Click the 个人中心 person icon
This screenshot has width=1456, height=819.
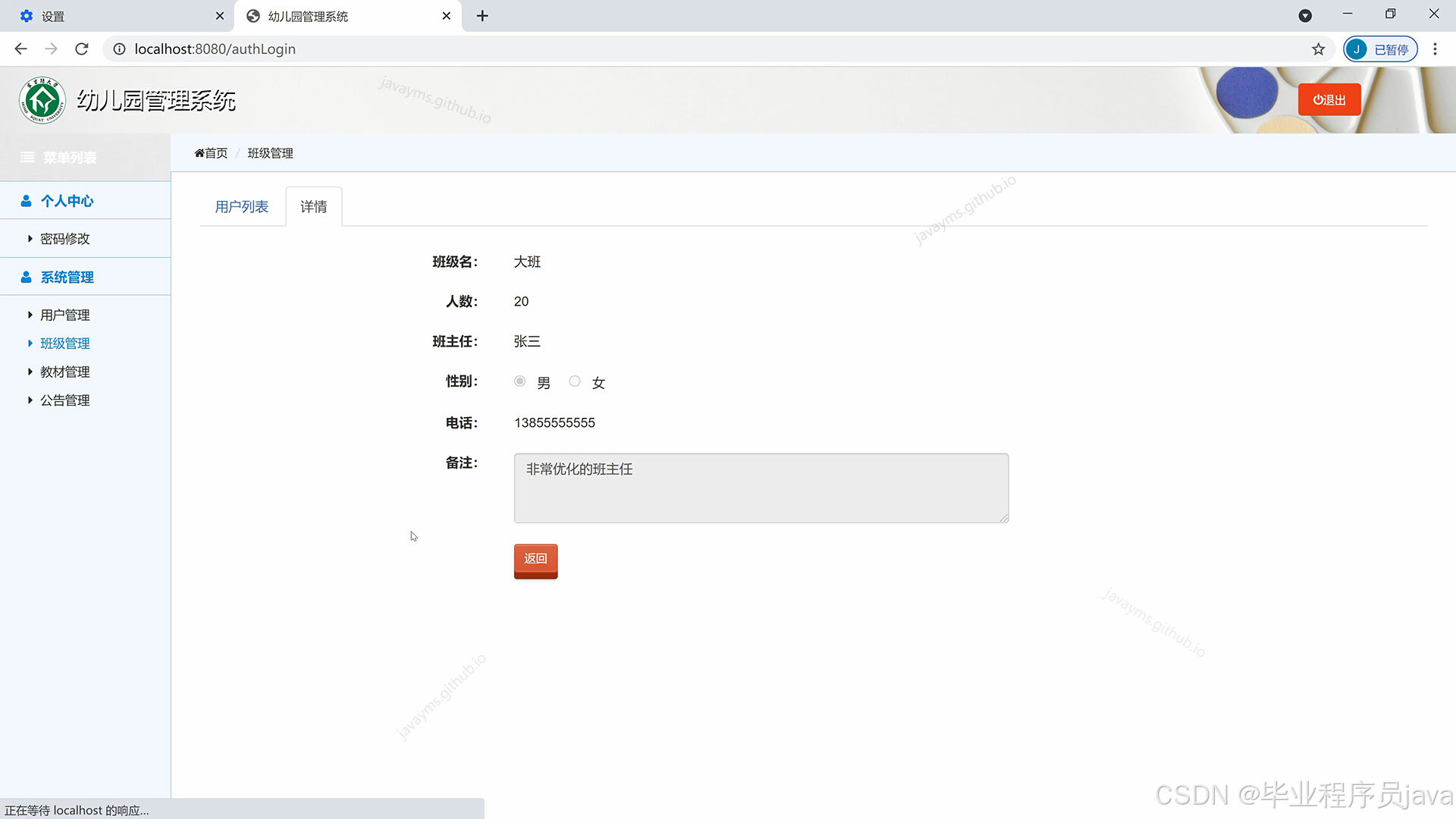click(x=27, y=201)
